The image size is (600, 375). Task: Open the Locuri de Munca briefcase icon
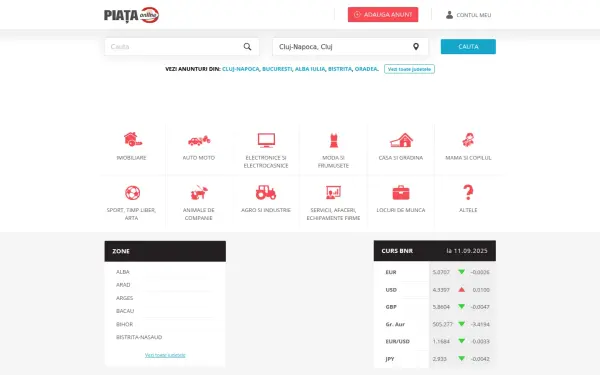point(401,192)
